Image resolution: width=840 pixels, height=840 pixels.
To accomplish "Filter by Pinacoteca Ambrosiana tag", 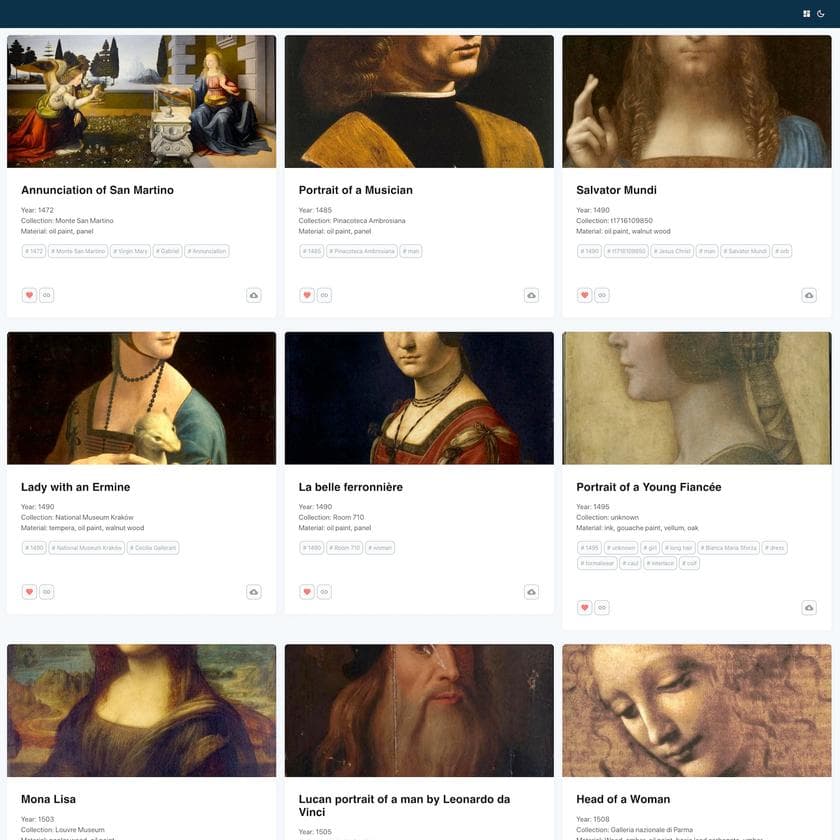I will (x=362, y=251).
